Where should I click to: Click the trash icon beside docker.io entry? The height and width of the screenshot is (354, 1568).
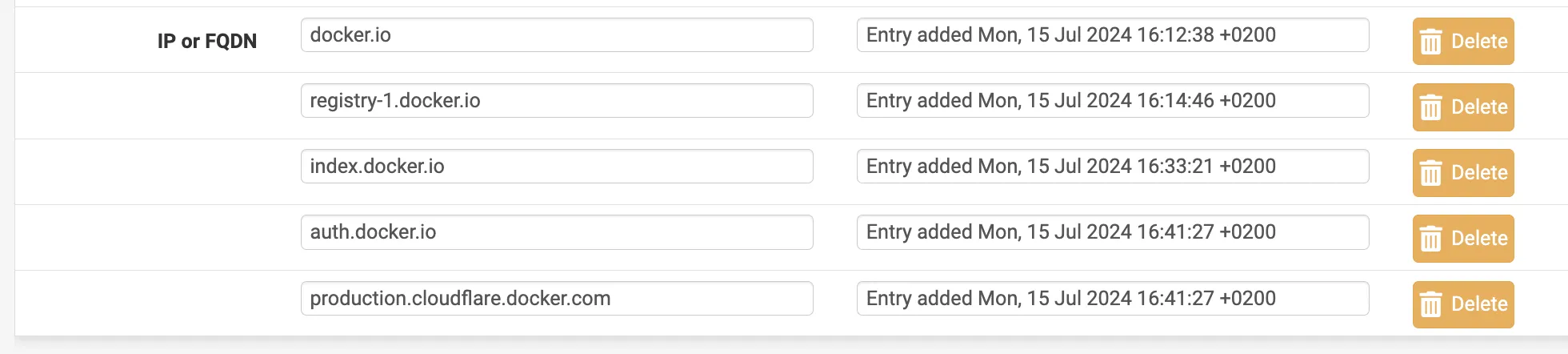point(1430,42)
